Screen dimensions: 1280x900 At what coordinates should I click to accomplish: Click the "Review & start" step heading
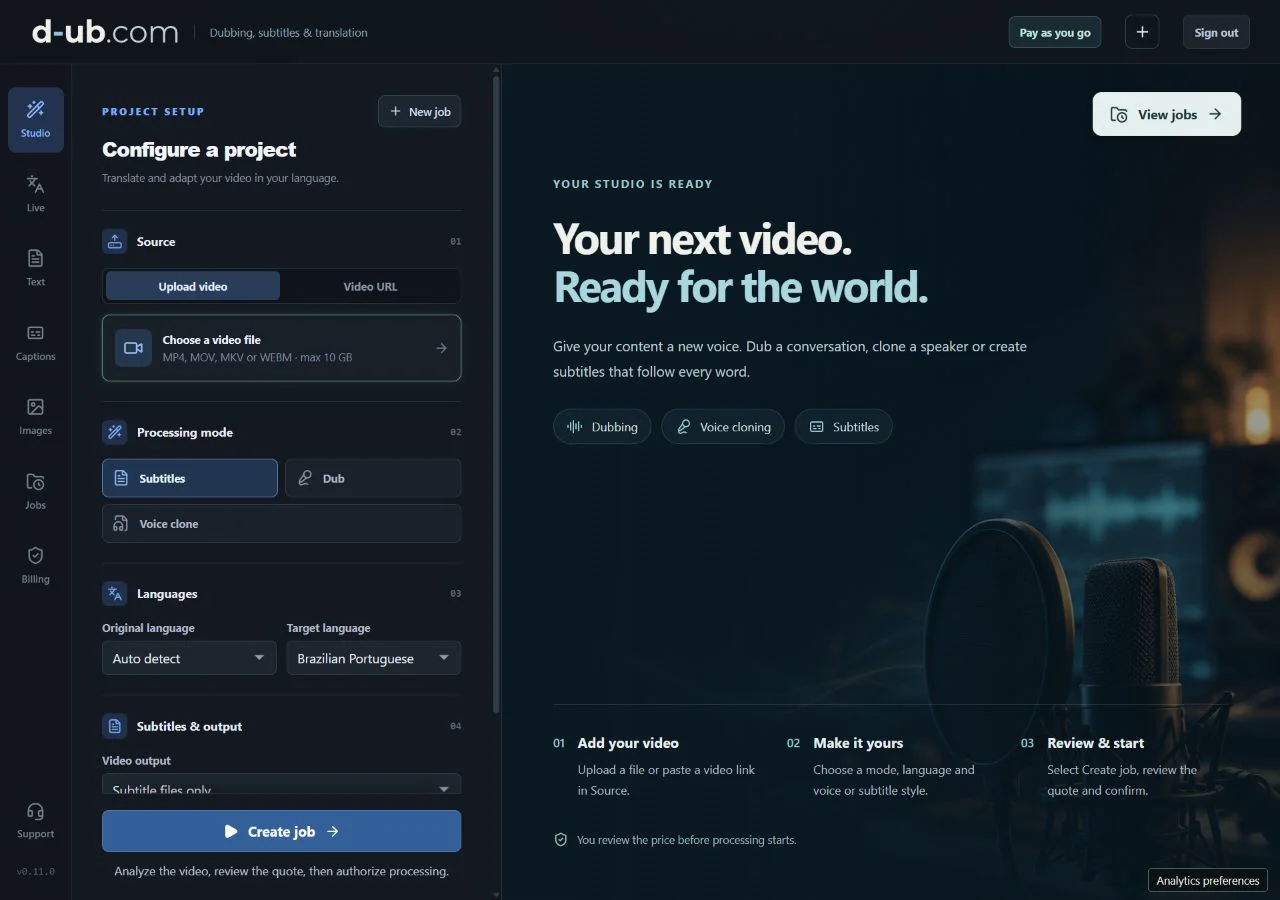click(1095, 743)
